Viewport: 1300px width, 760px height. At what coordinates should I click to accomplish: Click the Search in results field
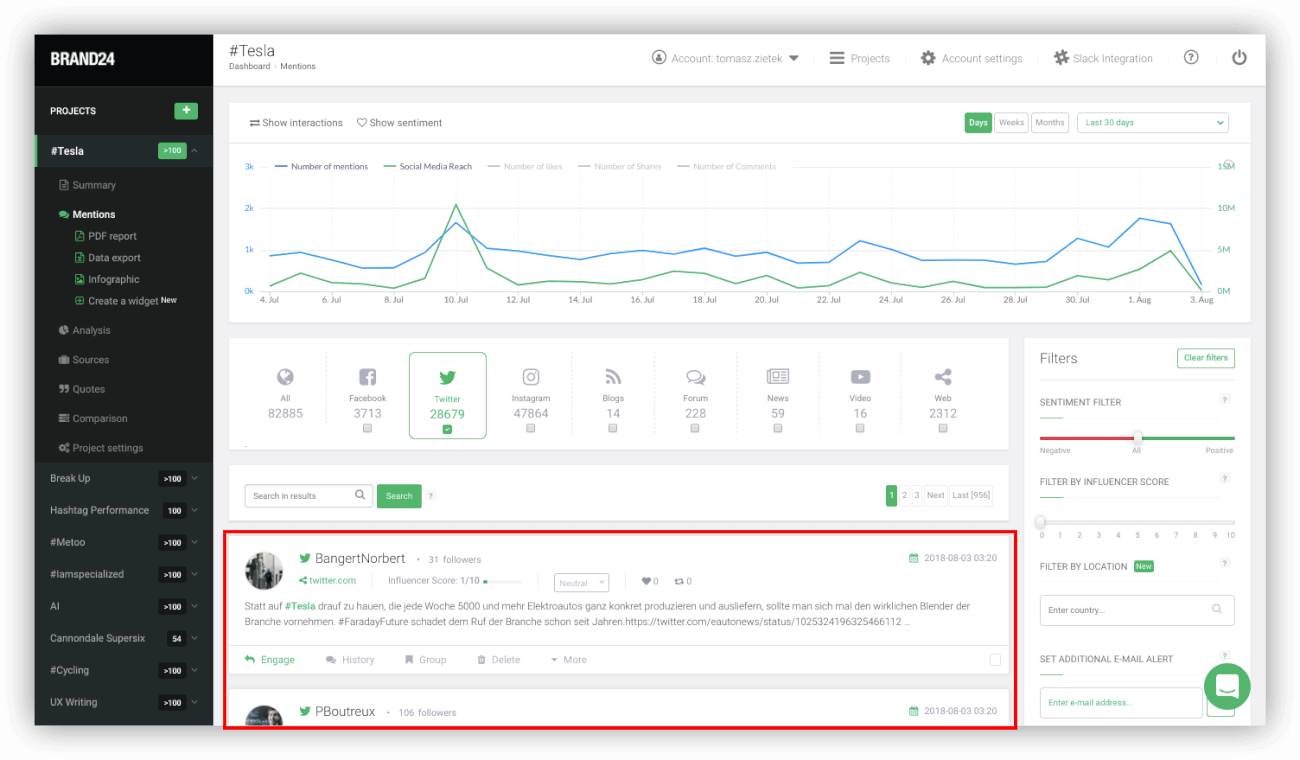point(309,496)
